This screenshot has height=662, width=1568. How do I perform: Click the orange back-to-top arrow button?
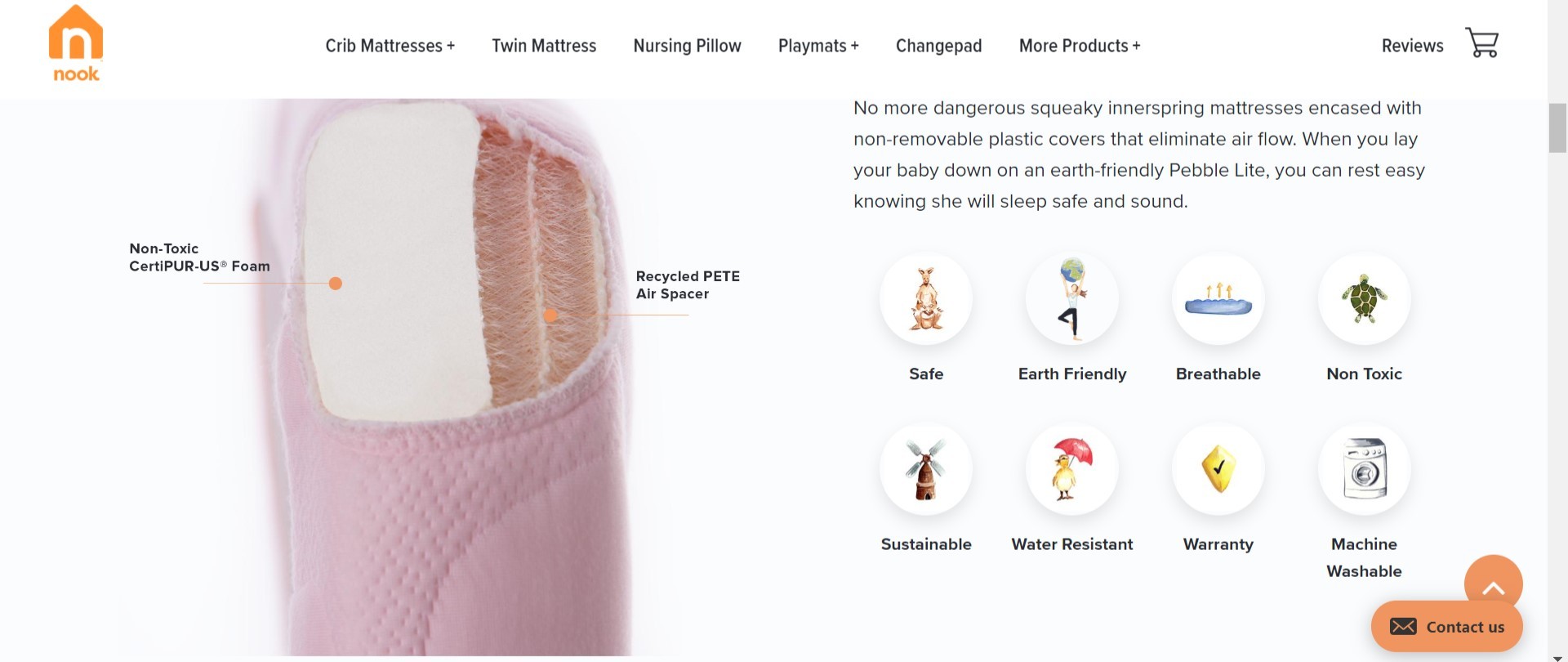pyautogui.click(x=1493, y=584)
